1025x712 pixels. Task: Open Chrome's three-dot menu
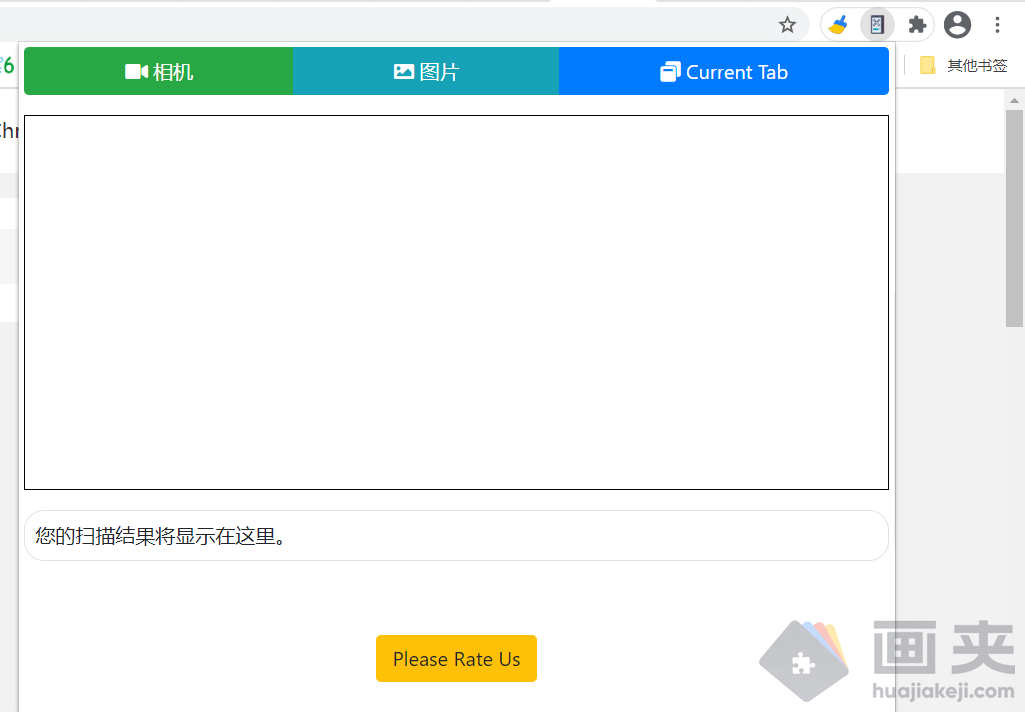(x=998, y=24)
